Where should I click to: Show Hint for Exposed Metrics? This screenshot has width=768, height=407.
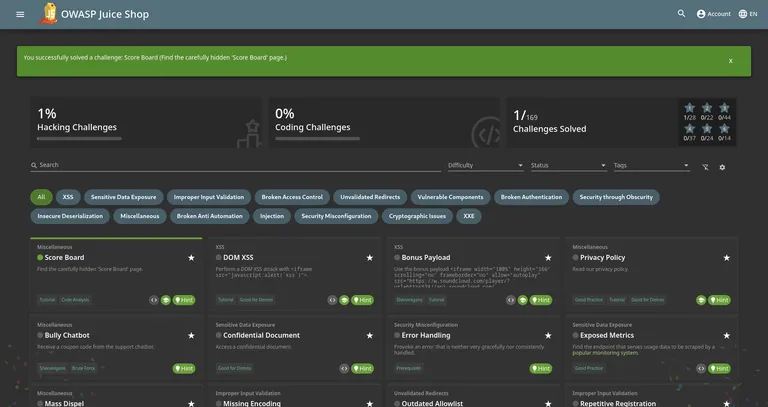[x=720, y=368]
